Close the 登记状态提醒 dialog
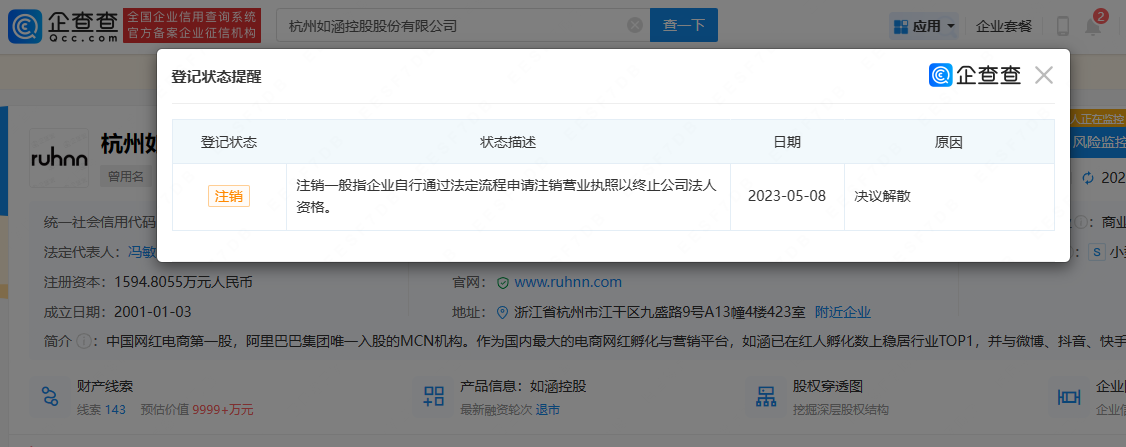 tap(1043, 75)
